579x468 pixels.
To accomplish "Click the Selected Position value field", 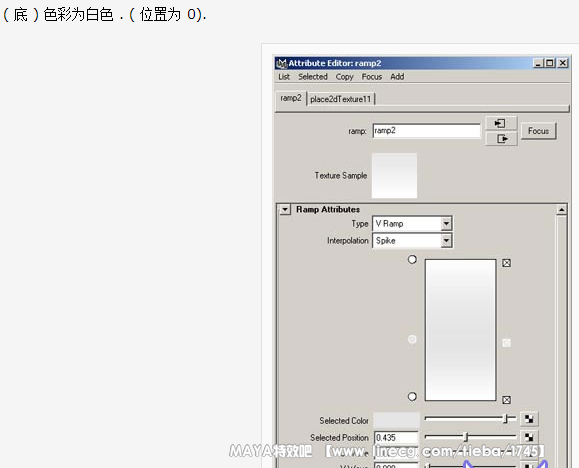I will tap(396, 438).
